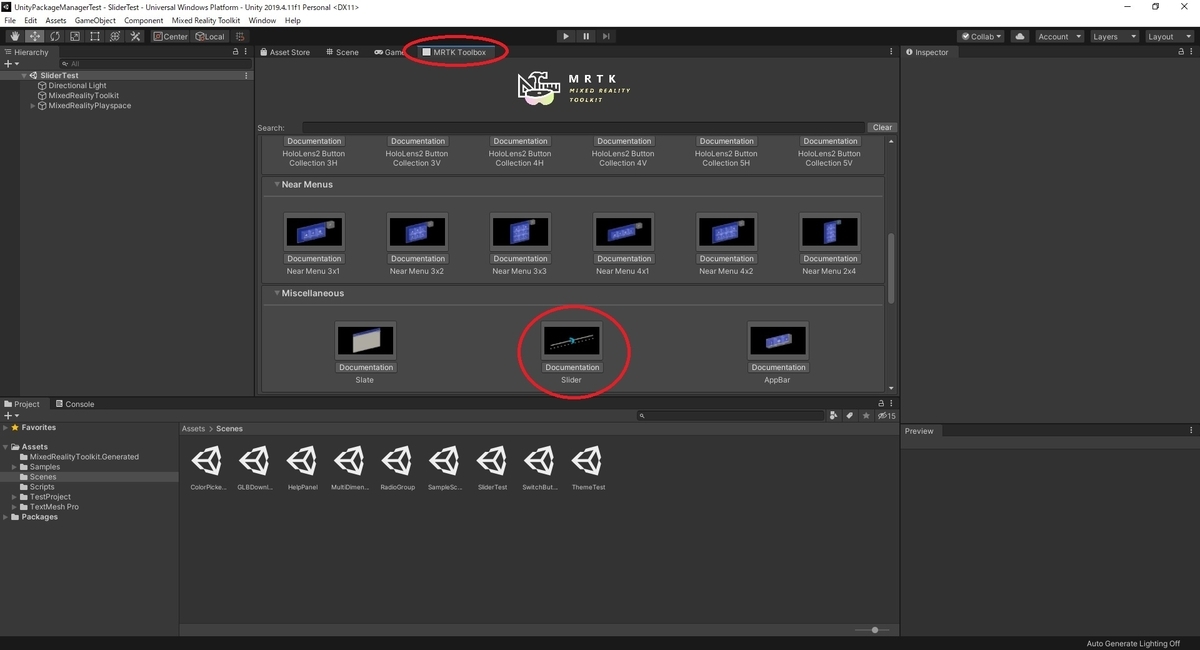This screenshot has width=1200, height=650.
Task: Select the Move tool in toolbar
Action: [34, 36]
